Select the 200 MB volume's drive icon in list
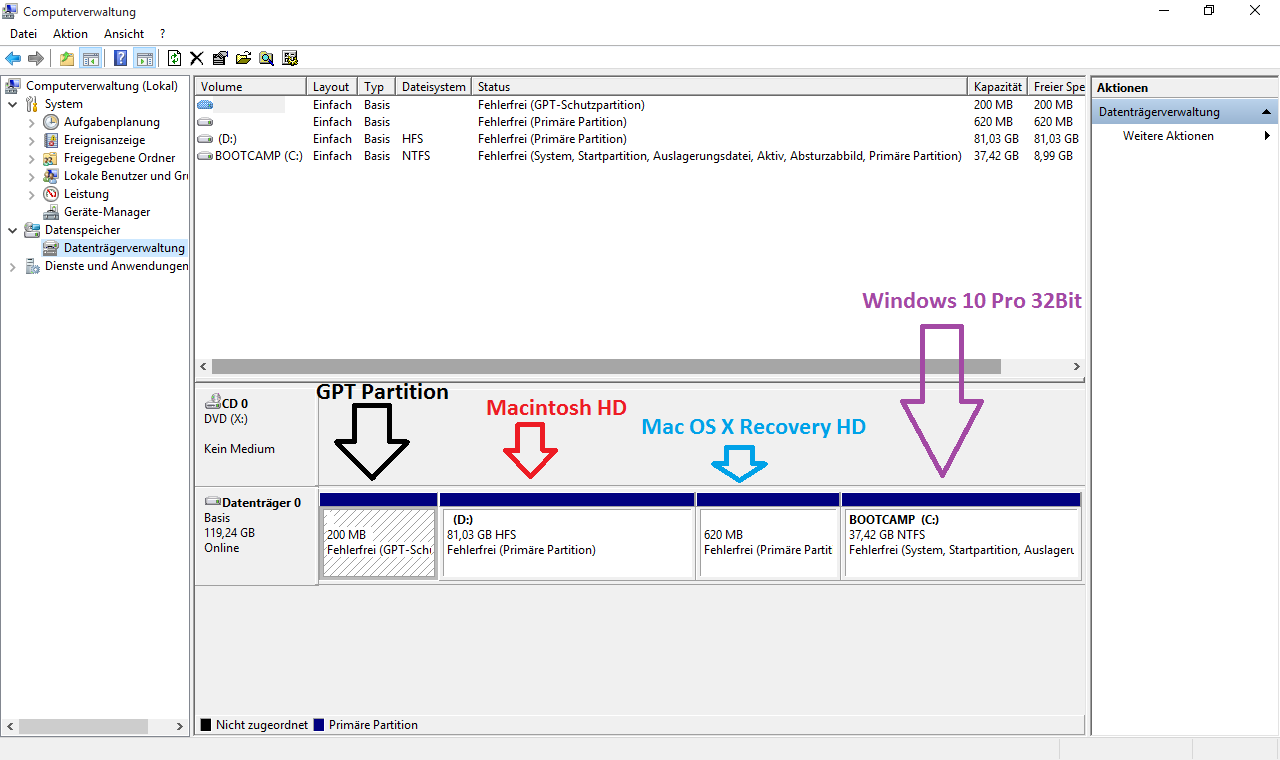1280x760 pixels. (205, 105)
